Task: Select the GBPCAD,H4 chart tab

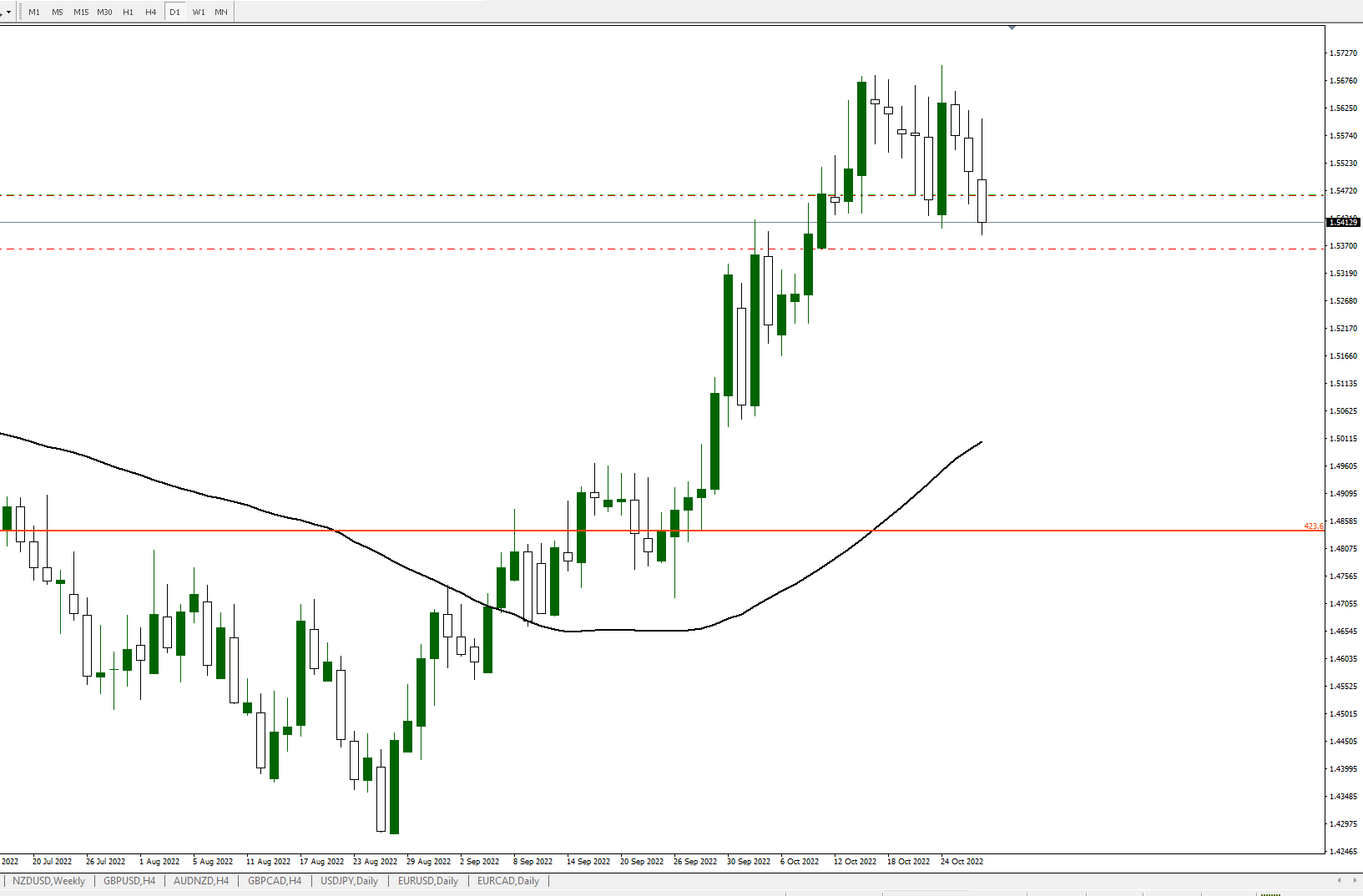Action: coord(275,881)
